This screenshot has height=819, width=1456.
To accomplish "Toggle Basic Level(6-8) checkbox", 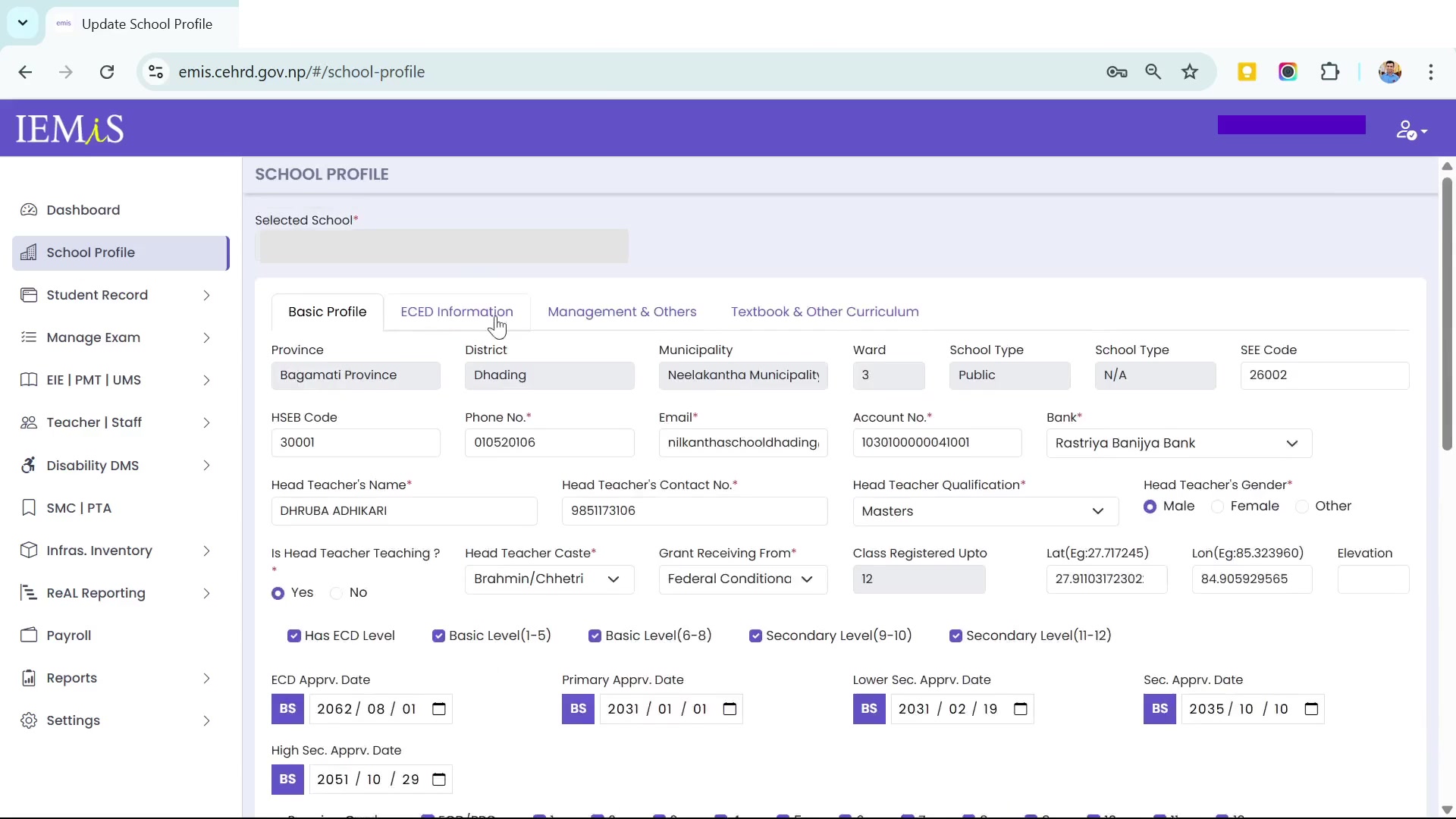I will coord(595,636).
